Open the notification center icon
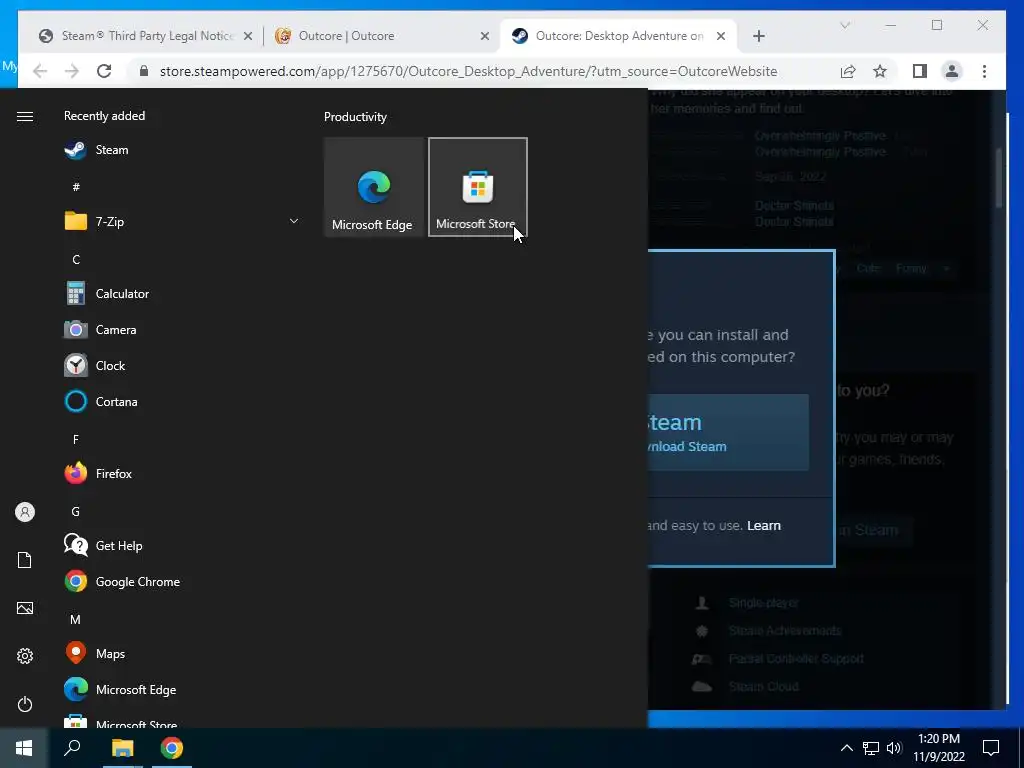1024x768 pixels. [991, 748]
